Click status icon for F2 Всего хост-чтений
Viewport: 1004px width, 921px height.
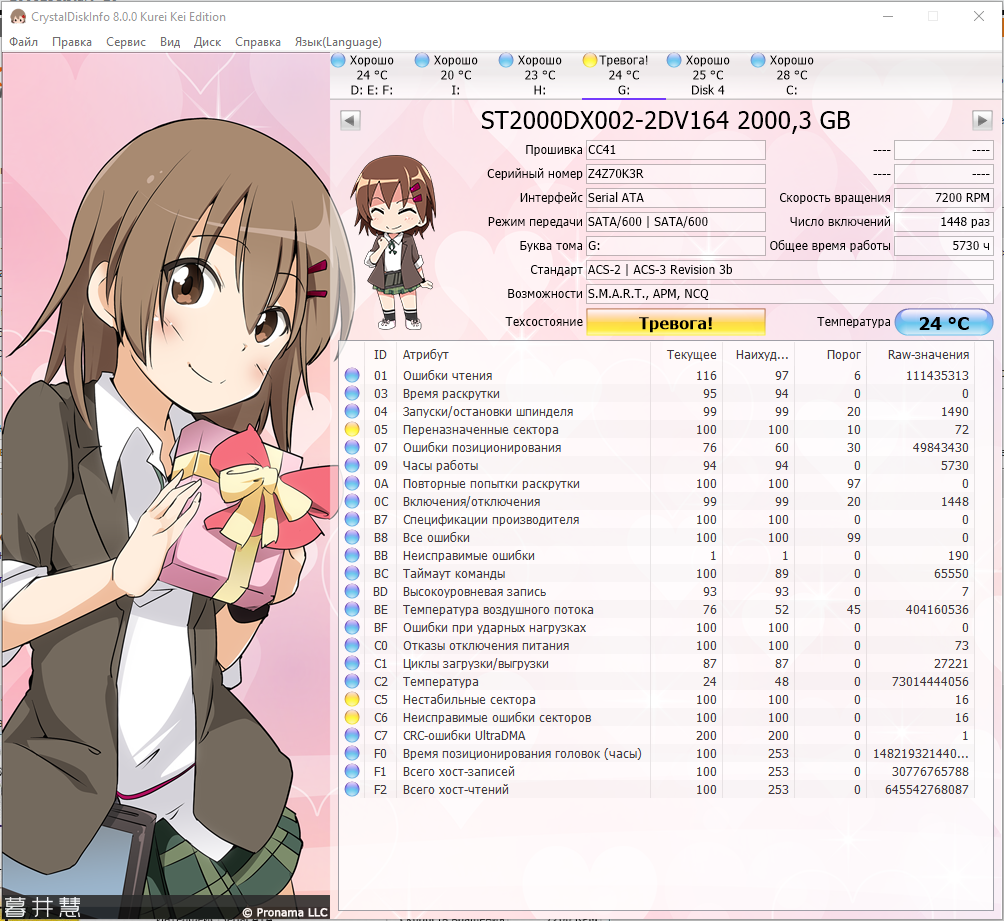click(352, 790)
